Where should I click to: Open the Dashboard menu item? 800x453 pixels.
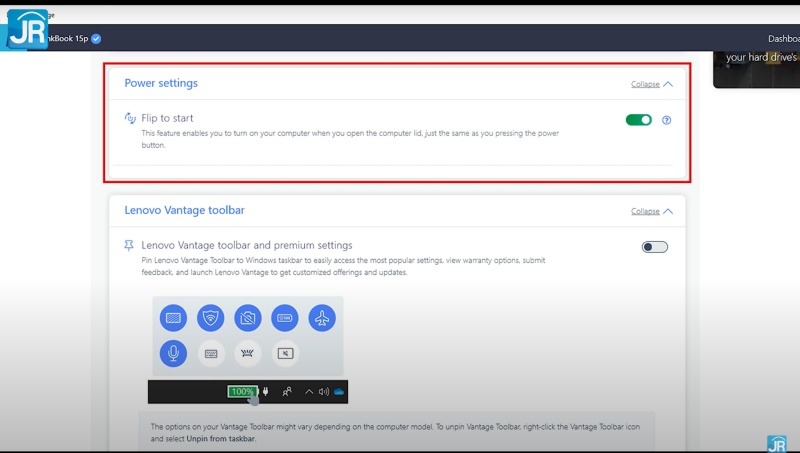[x=784, y=39]
